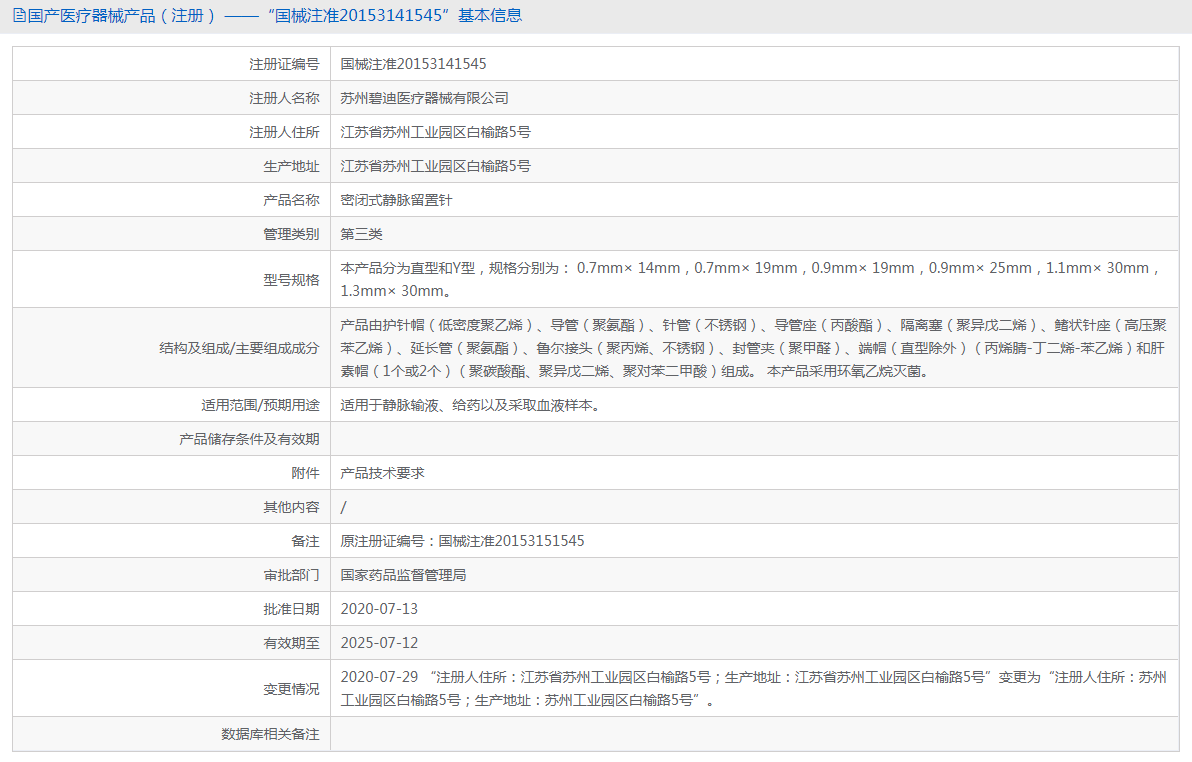Image resolution: width=1192 pixels, height=762 pixels.
Task: Select attachment value 产品技术要求
Action: click(x=382, y=473)
